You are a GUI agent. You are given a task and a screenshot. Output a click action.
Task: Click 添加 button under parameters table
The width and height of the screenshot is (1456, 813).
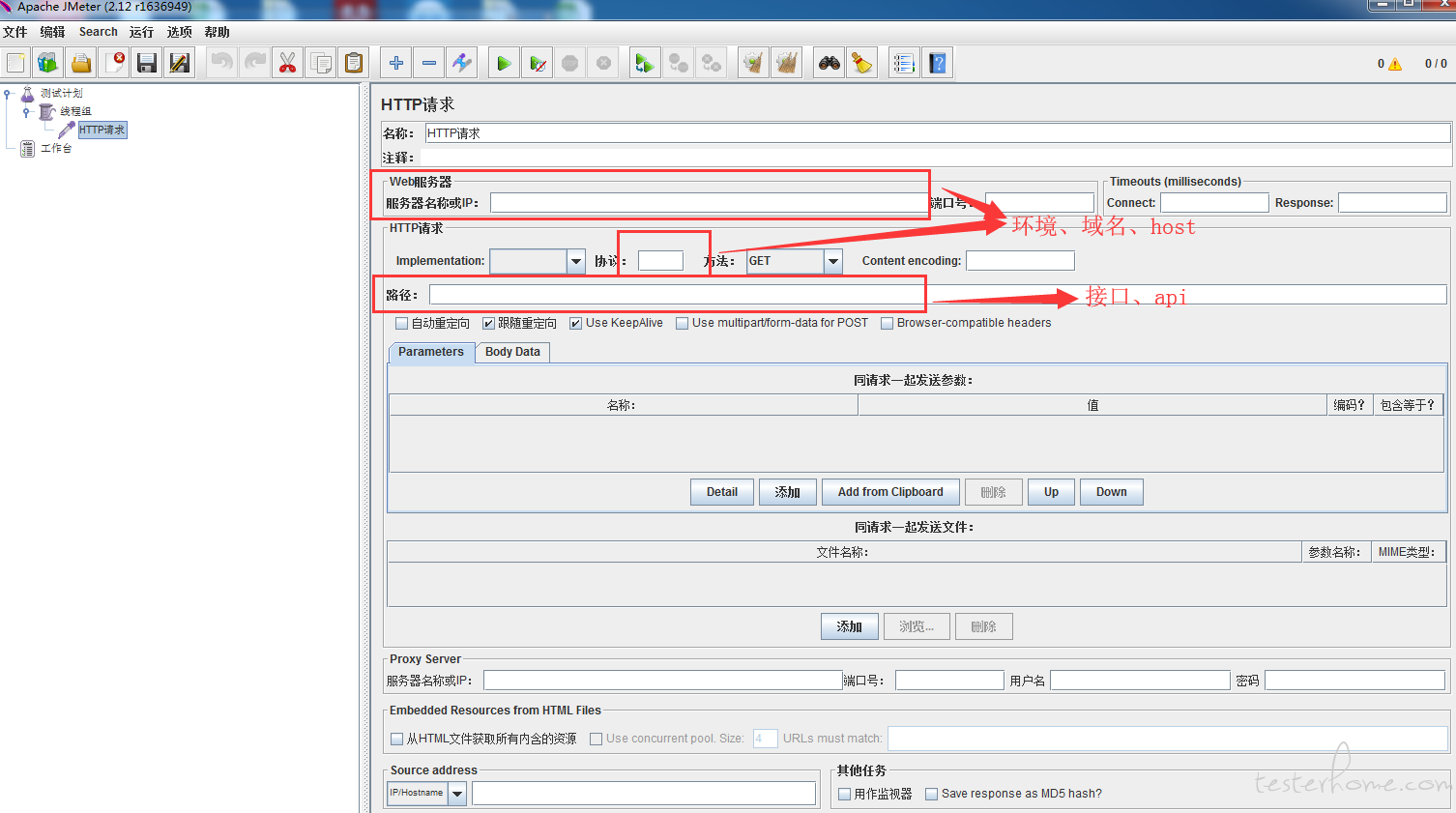click(788, 492)
